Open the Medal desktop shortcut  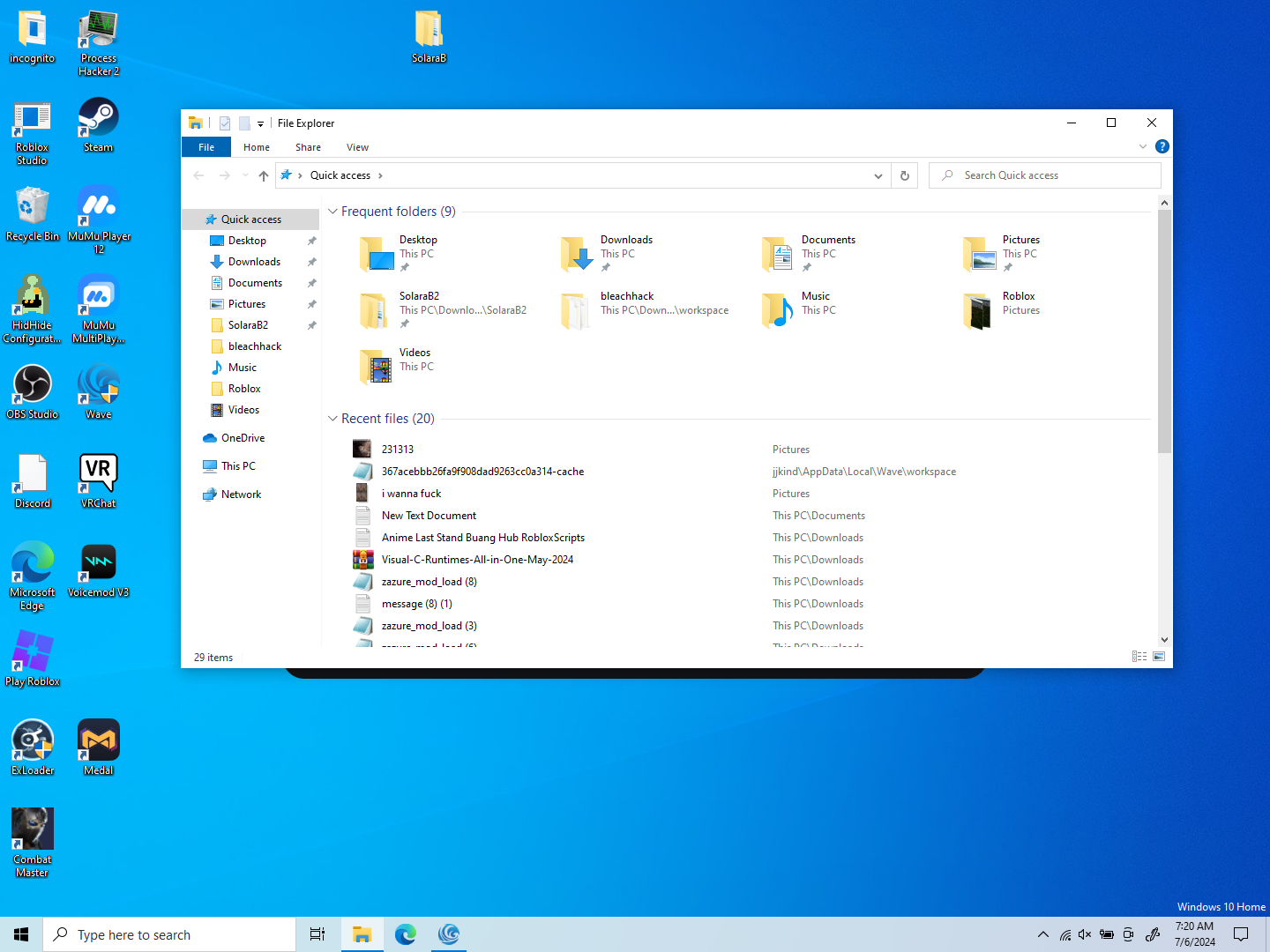98,748
